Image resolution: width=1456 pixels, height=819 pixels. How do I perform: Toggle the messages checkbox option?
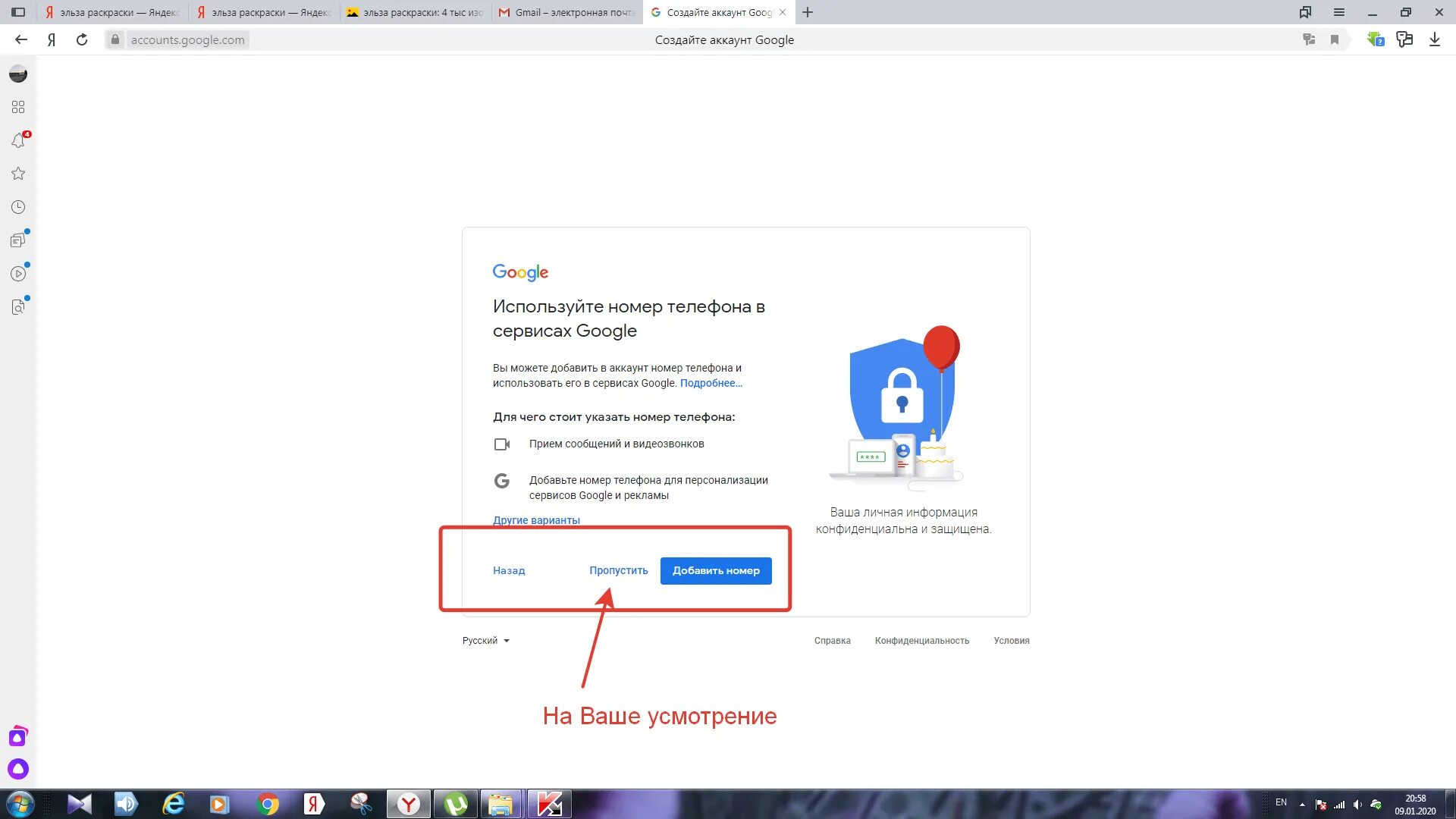click(502, 444)
